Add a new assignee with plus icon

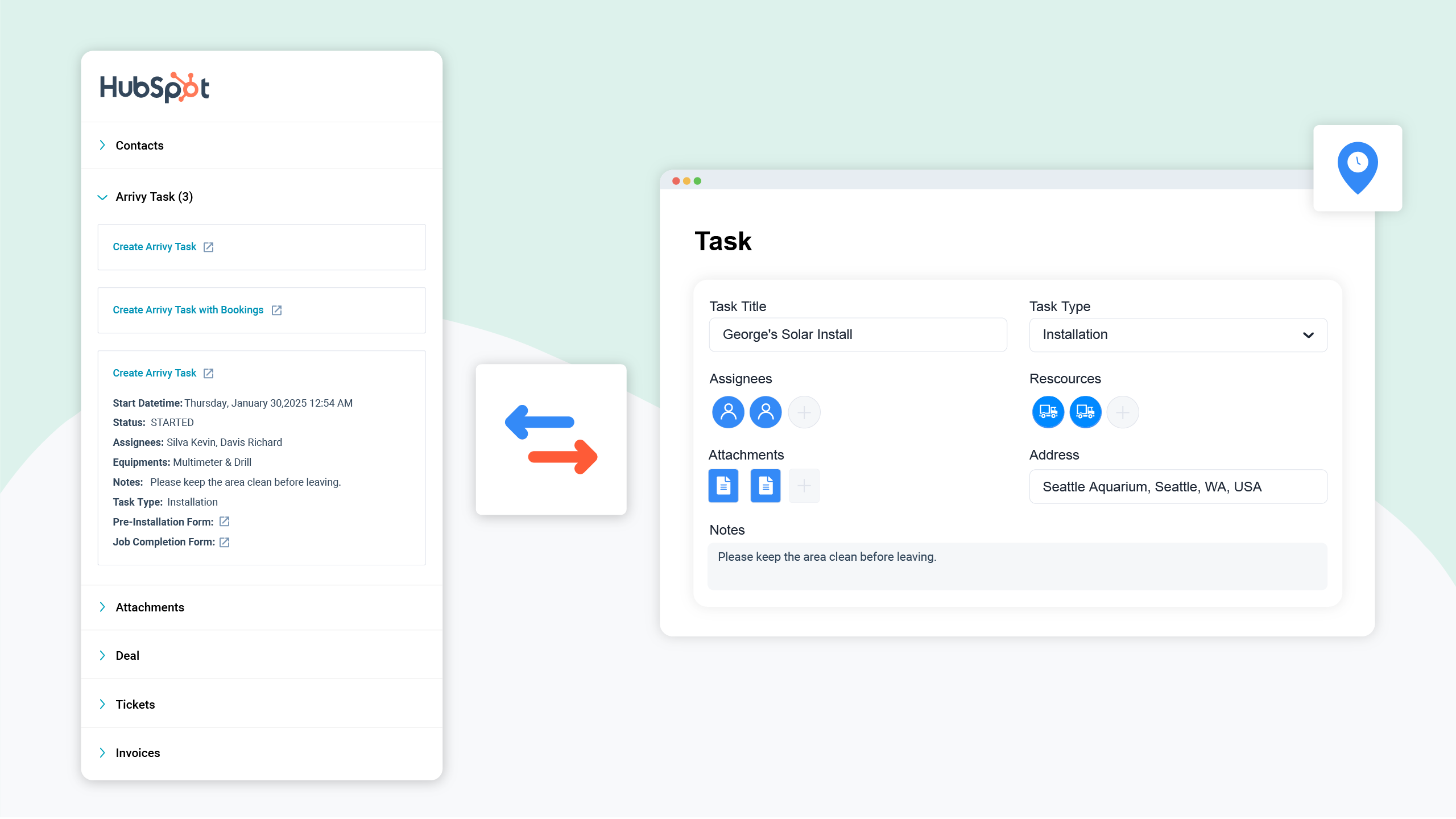pos(804,412)
